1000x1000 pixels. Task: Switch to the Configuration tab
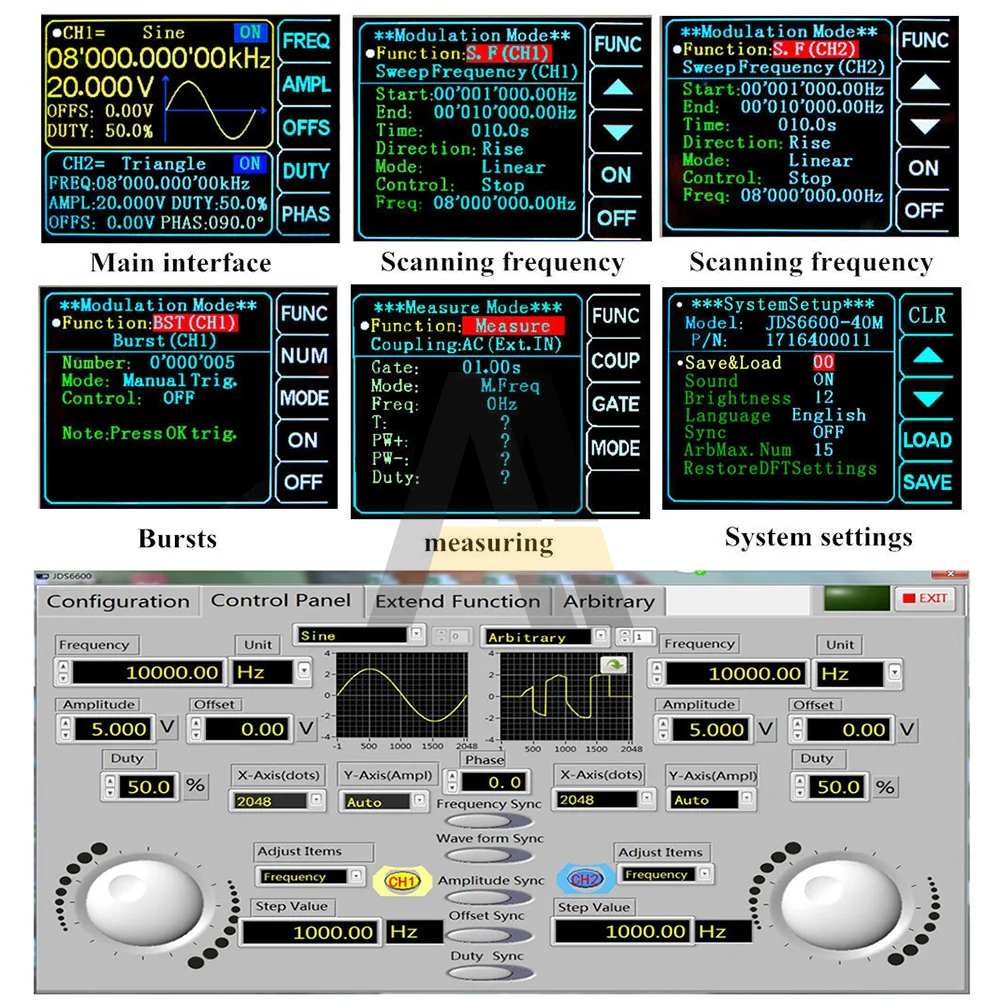[118, 601]
